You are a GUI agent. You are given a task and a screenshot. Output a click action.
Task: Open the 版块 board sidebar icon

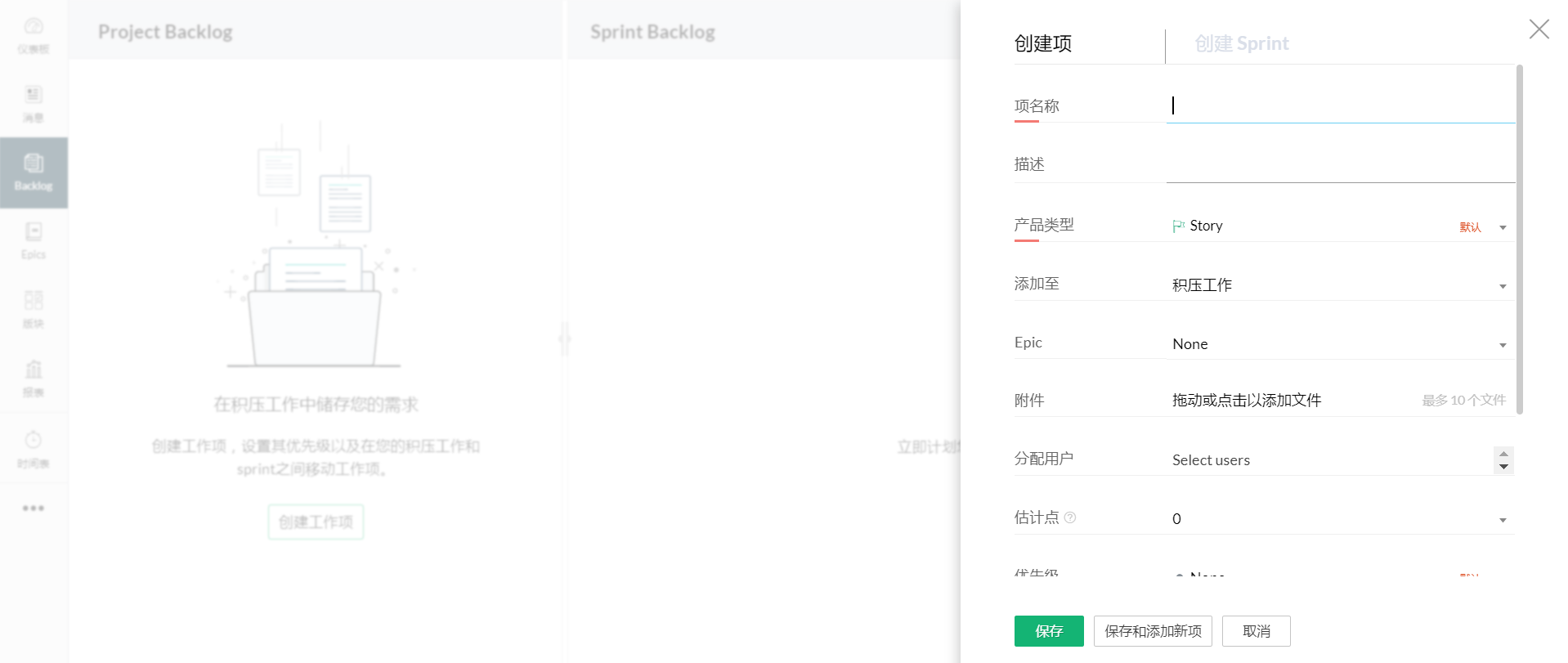pyautogui.click(x=34, y=310)
